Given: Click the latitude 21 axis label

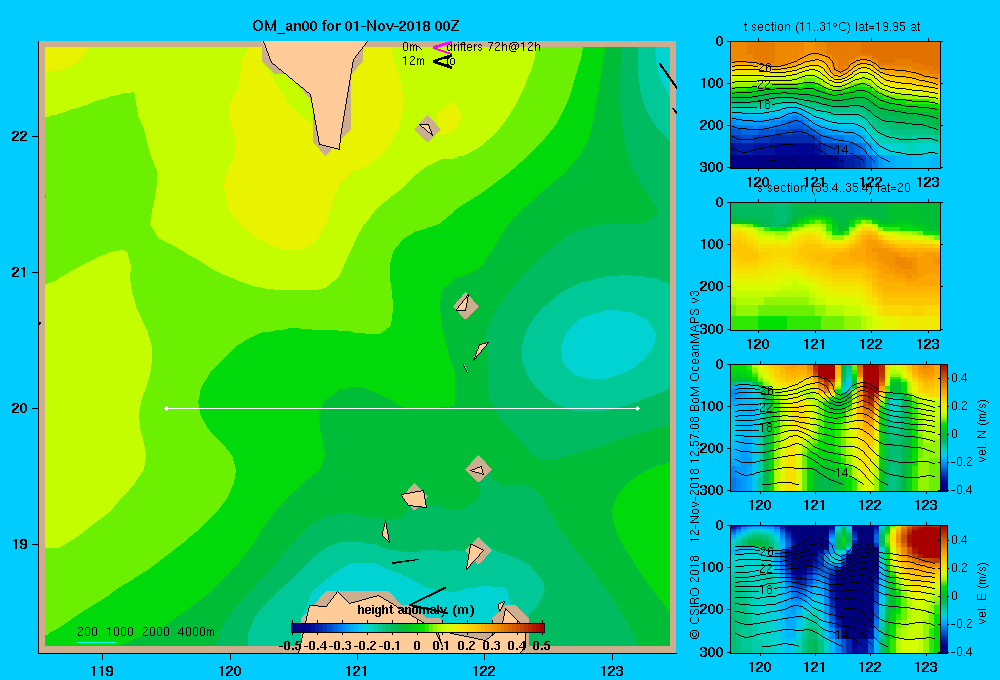Looking at the screenshot, I should (20, 272).
